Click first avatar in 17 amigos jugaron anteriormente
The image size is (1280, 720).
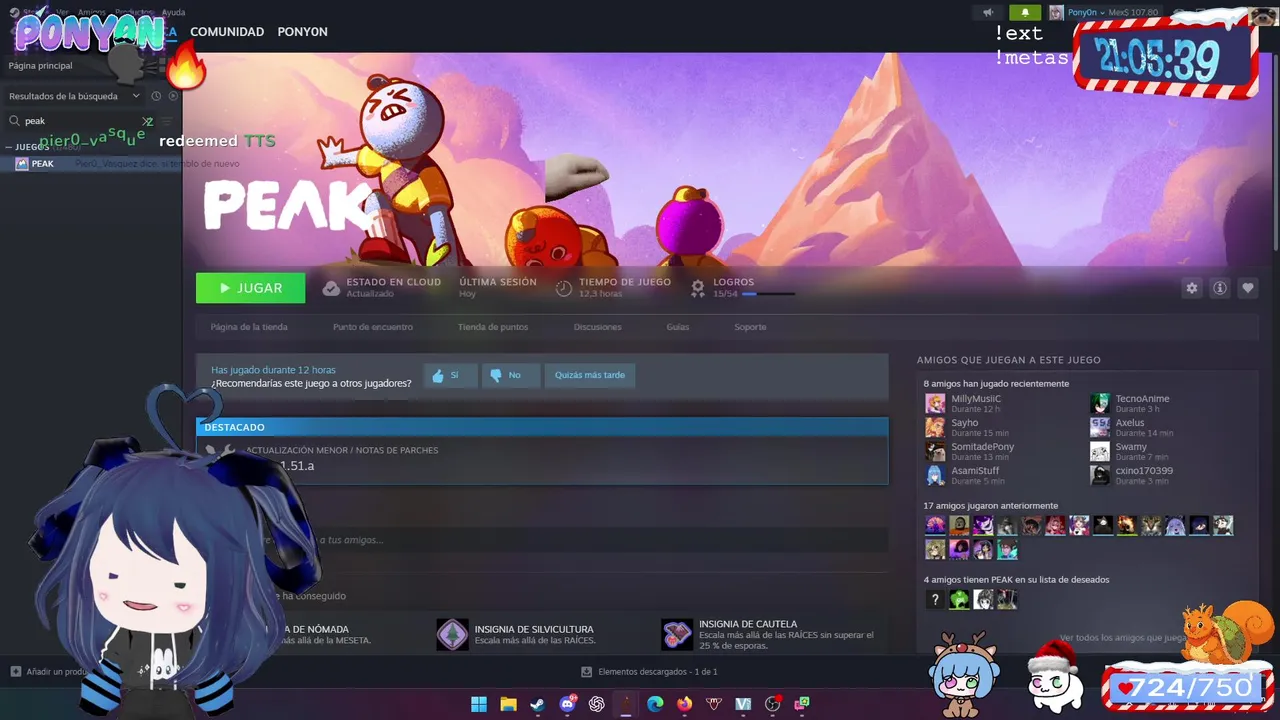pyautogui.click(x=935, y=525)
